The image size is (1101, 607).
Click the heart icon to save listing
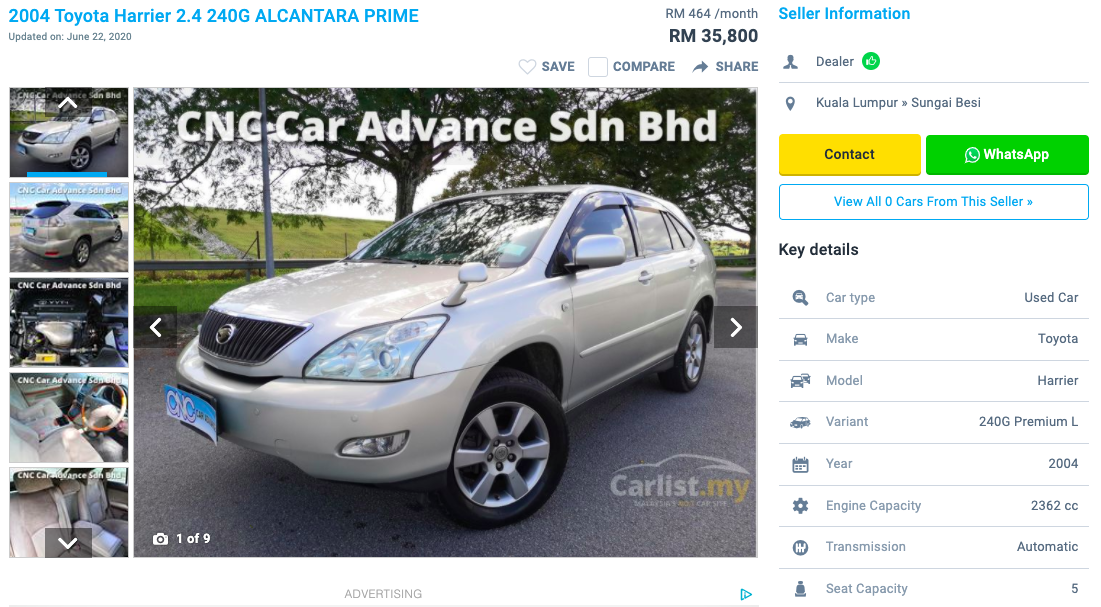point(527,67)
